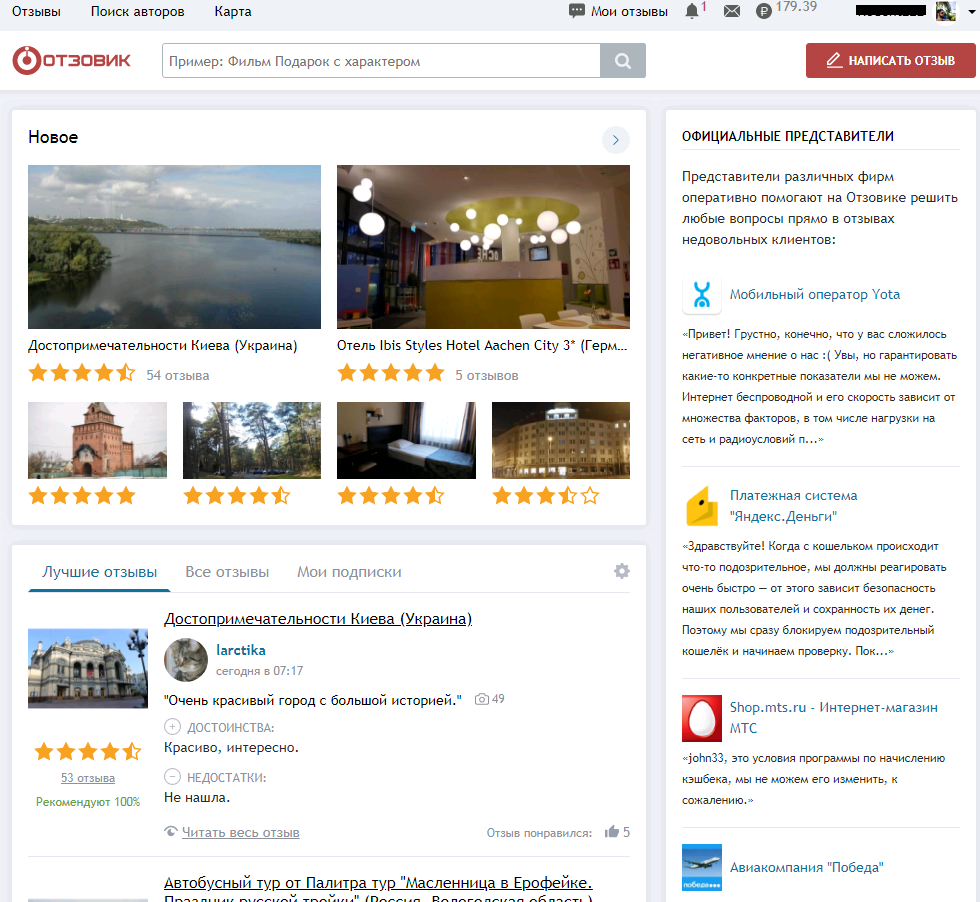Viewport: 980px width, 902px height.
Task: Open Shop.mts.ru Интернет-магазин МТС link
Action: 833,718
